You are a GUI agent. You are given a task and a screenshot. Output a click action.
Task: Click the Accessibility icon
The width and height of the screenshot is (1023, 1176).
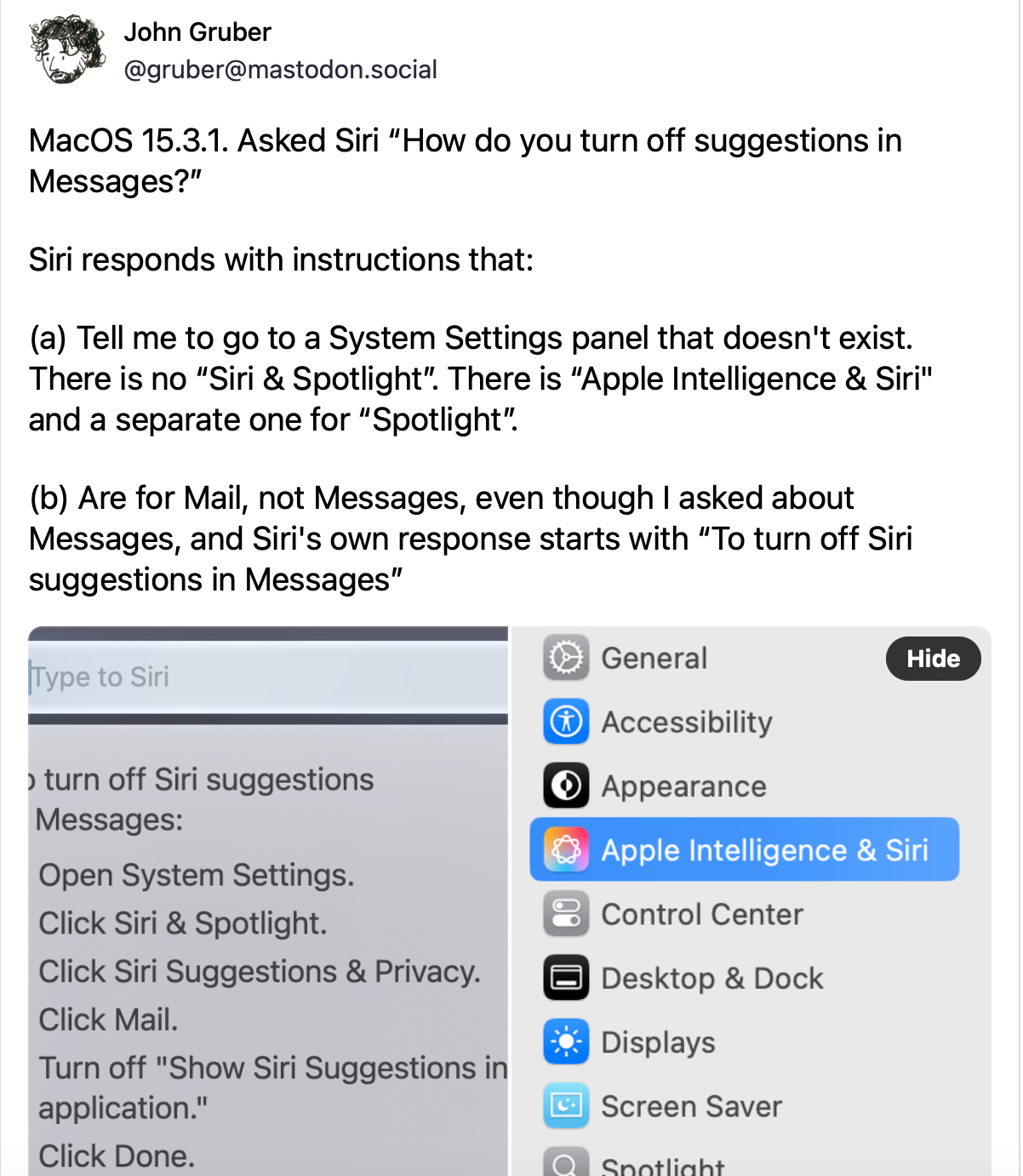click(566, 722)
